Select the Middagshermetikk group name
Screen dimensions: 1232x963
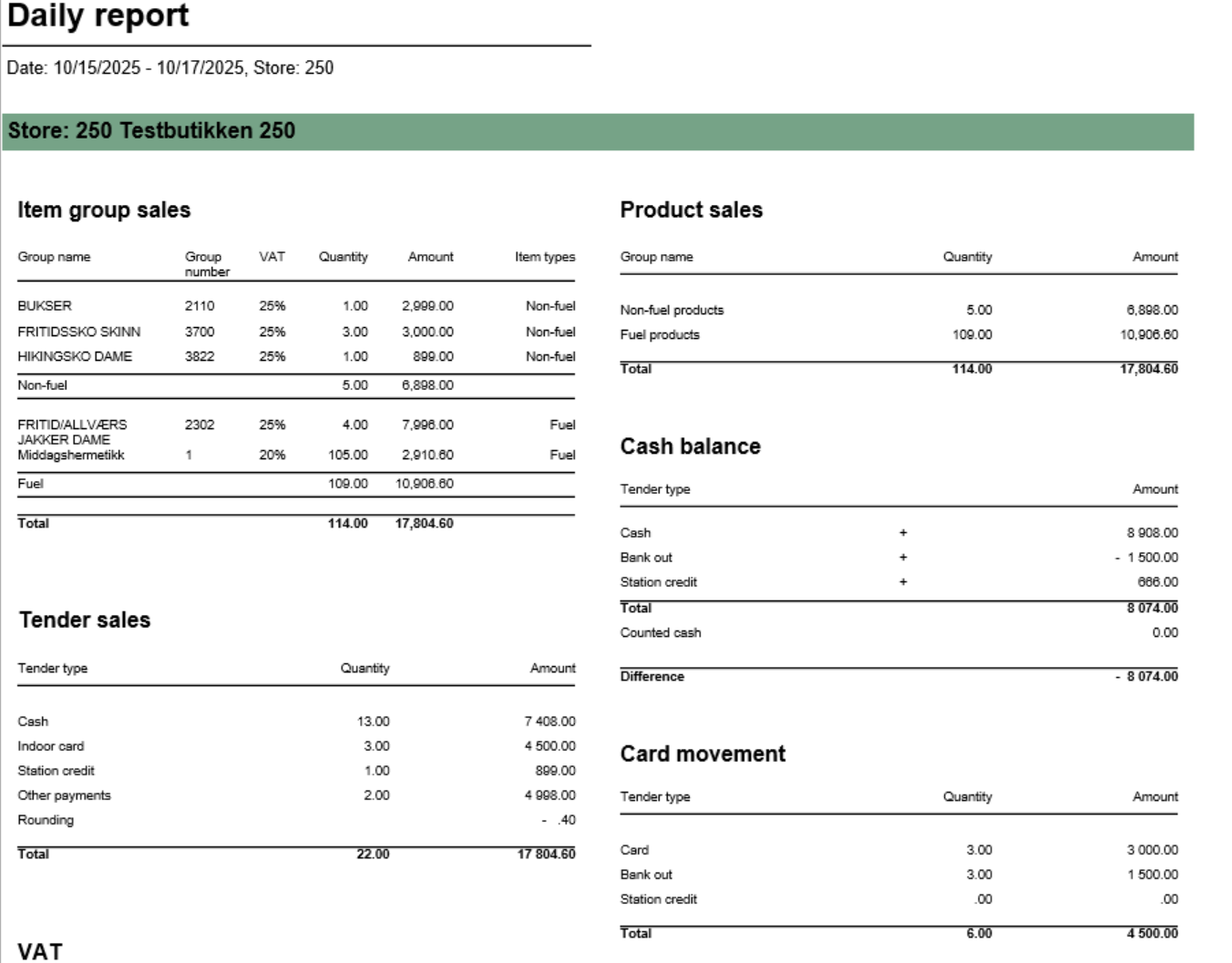click(x=71, y=455)
